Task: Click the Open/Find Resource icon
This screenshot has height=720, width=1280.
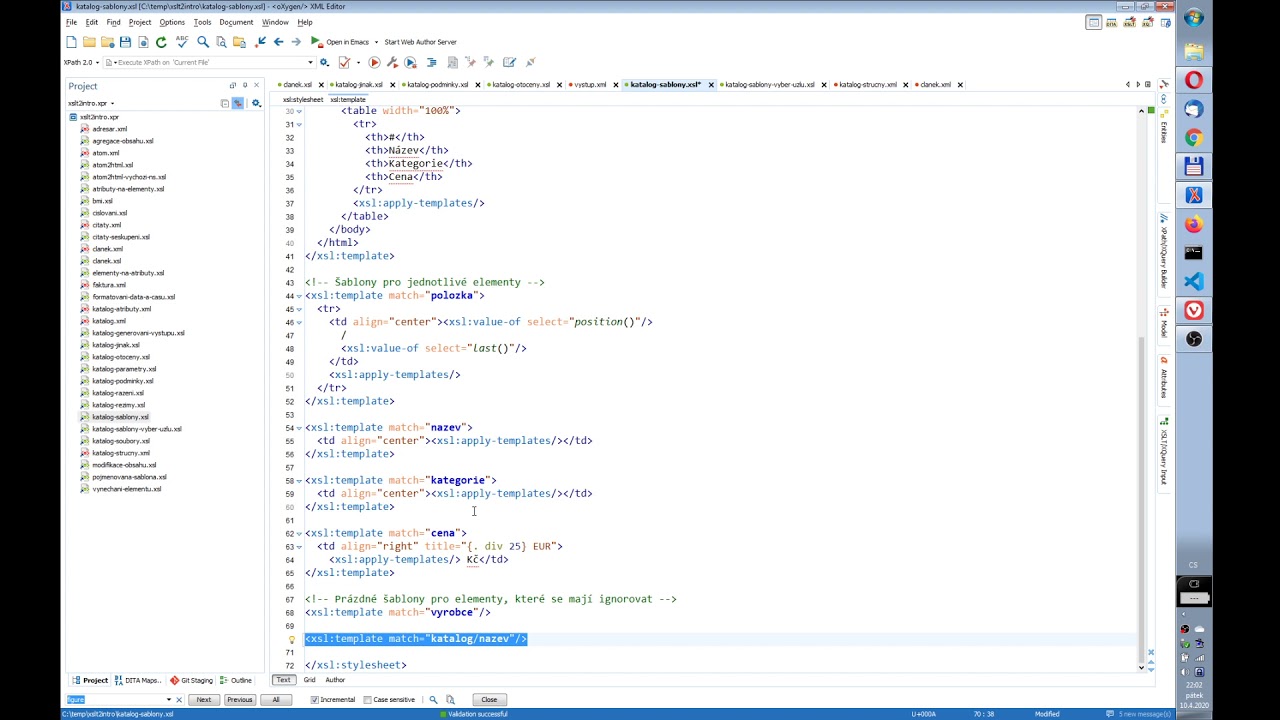Action: click(x=239, y=42)
